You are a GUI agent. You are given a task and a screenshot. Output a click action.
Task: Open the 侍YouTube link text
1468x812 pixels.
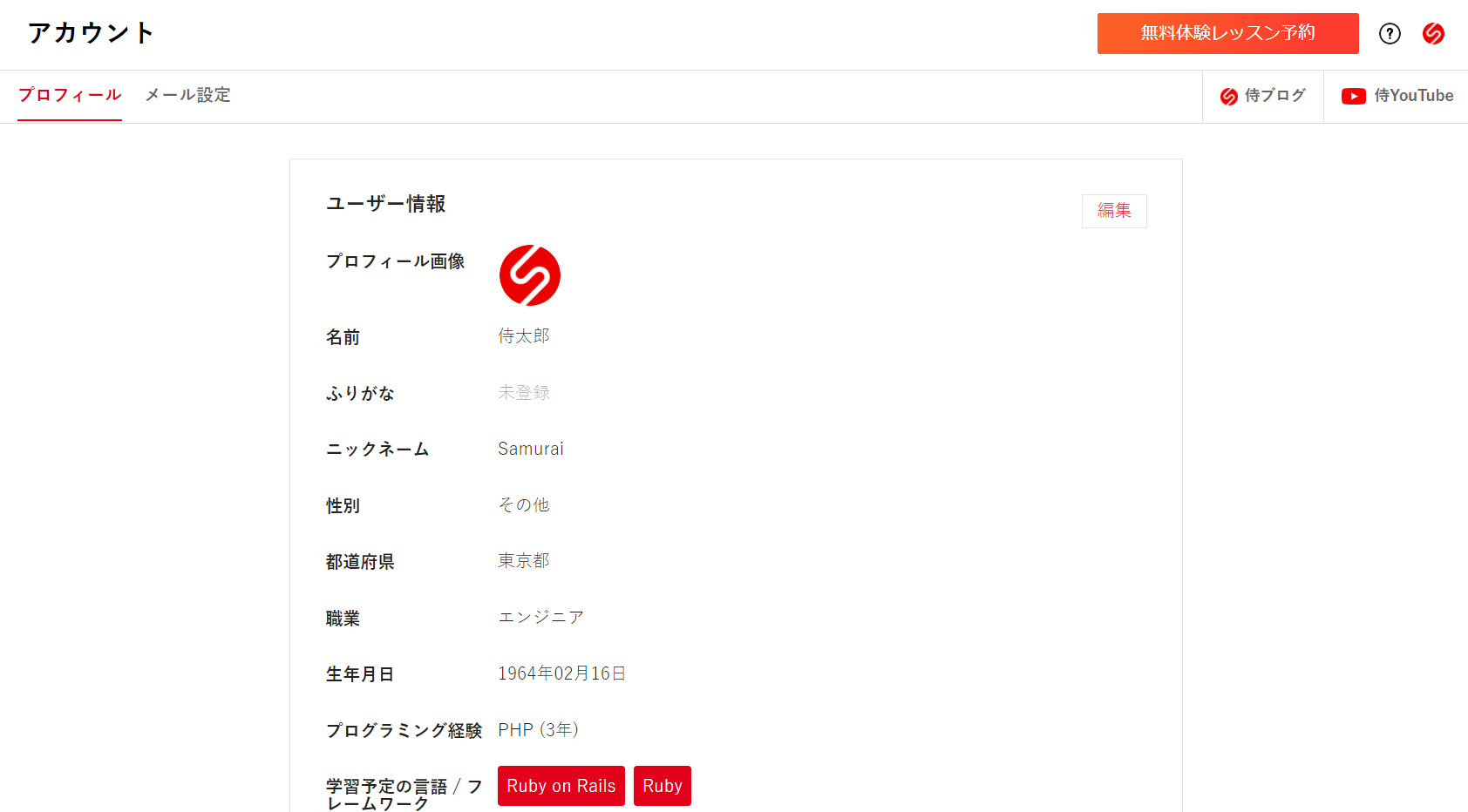[x=1413, y=96]
